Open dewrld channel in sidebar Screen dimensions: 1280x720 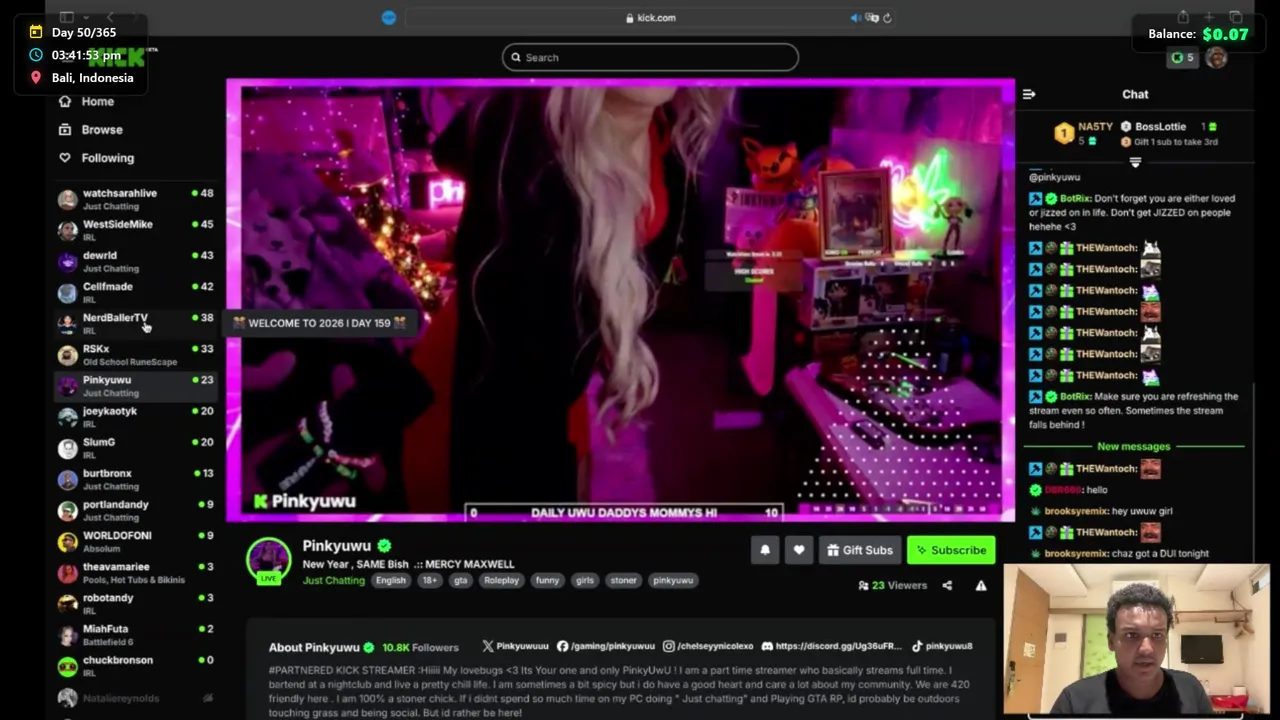point(135,261)
